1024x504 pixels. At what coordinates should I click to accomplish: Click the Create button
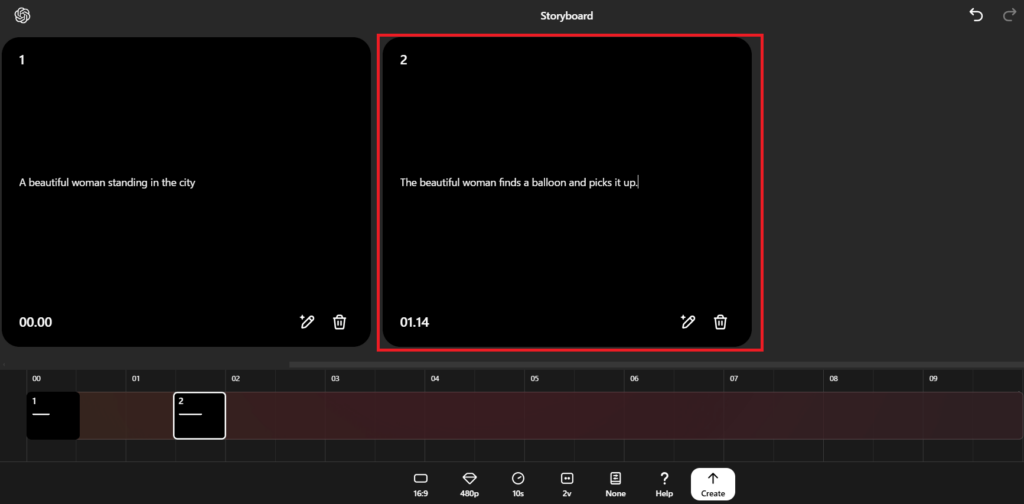(x=713, y=484)
